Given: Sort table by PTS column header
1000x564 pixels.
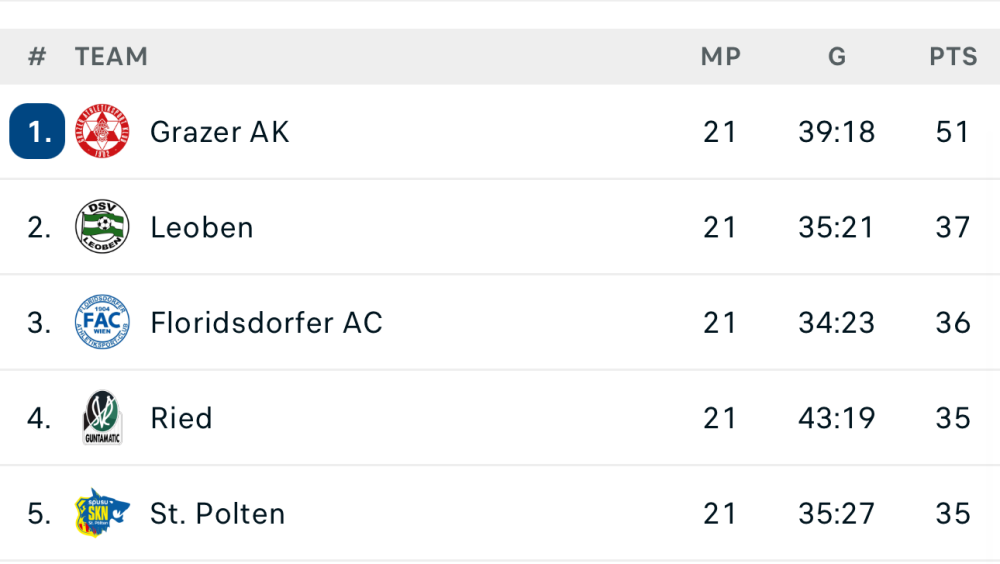Looking at the screenshot, I should click(953, 57).
